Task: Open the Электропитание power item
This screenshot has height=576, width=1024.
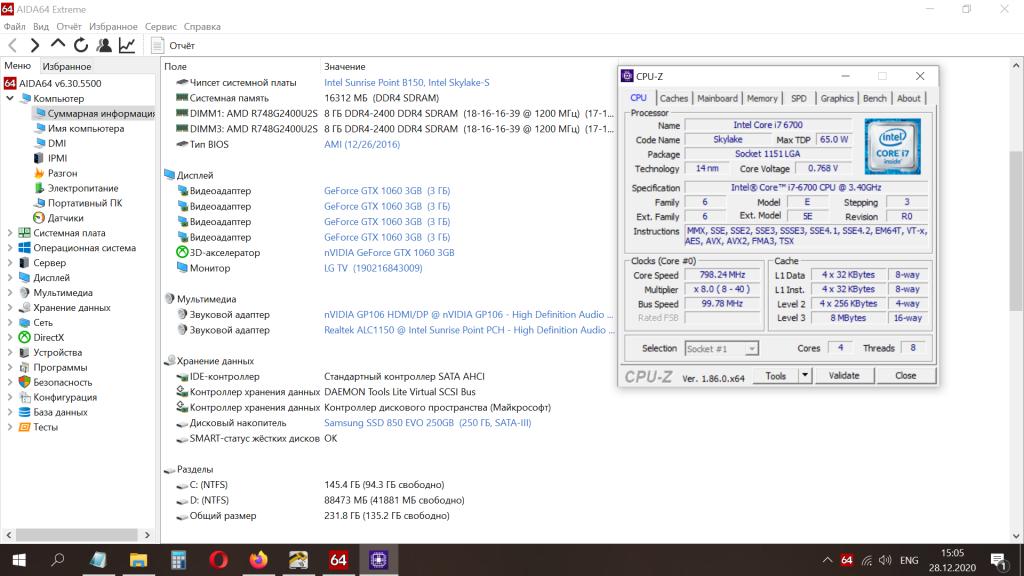Action: pyautogui.click(x=82, y=188)
